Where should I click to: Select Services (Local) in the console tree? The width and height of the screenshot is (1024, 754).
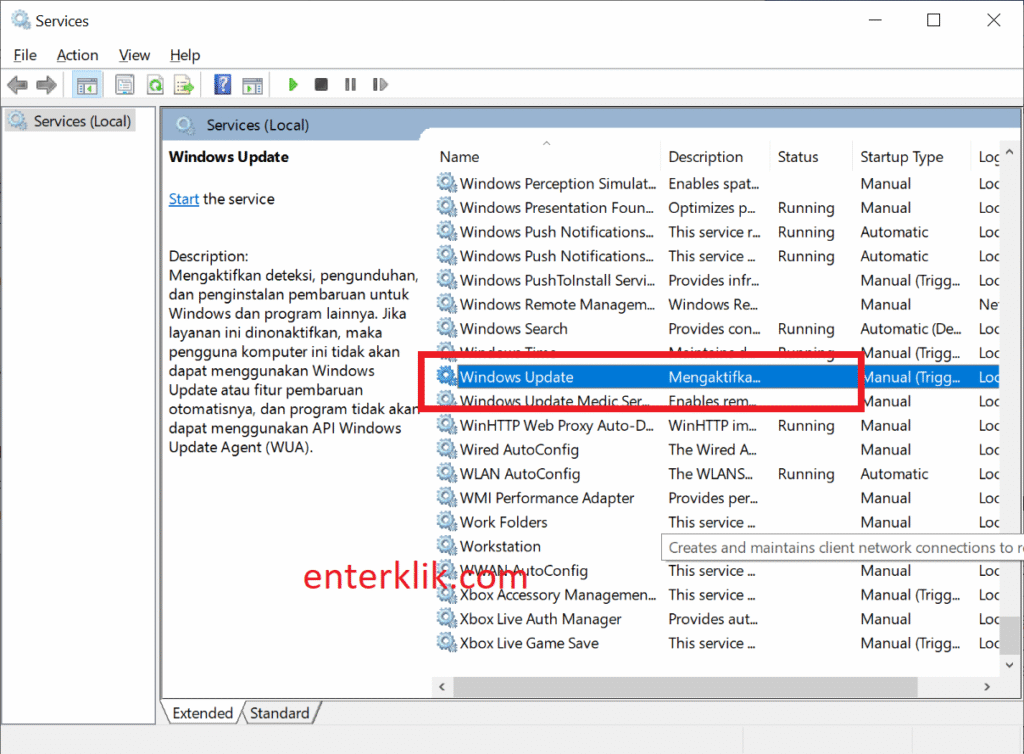coord(82,121)
